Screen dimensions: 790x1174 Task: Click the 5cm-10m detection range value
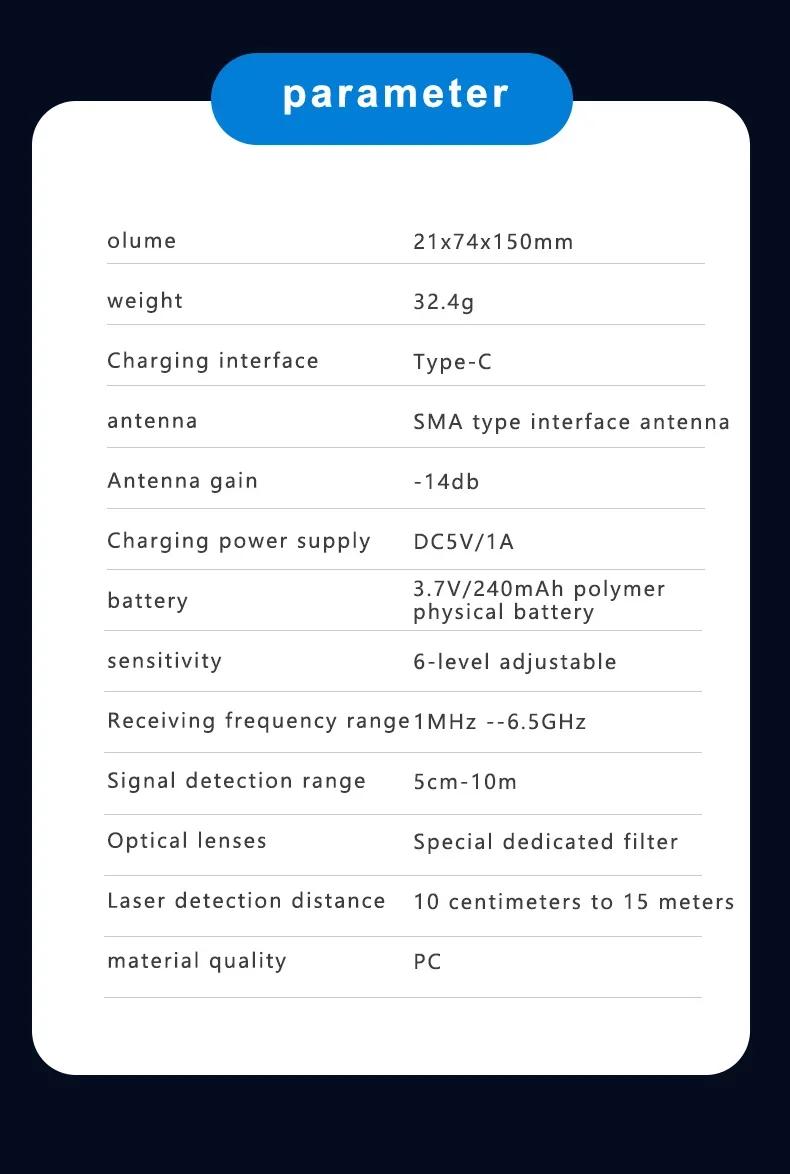tap(465, 782)
